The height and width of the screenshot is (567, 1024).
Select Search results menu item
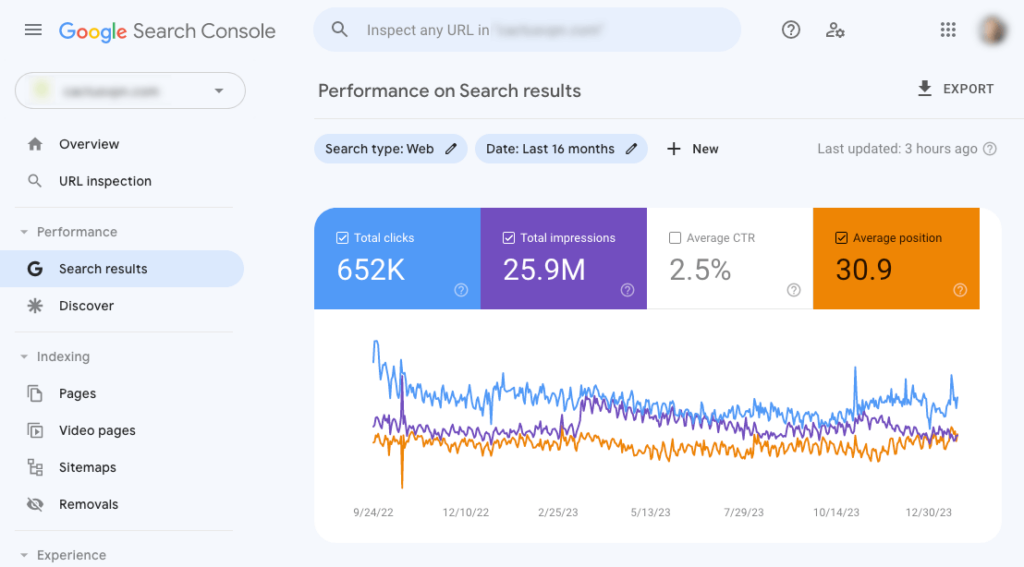click(122, 268)
